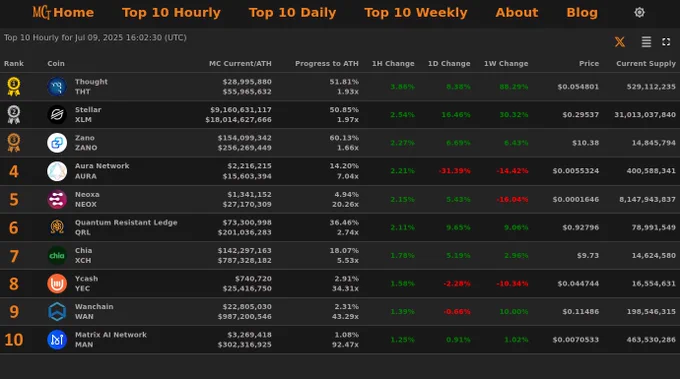The height and width of the screenshot is (379, 680).
Task: Sort by 1H Change column
Action: 393,63
